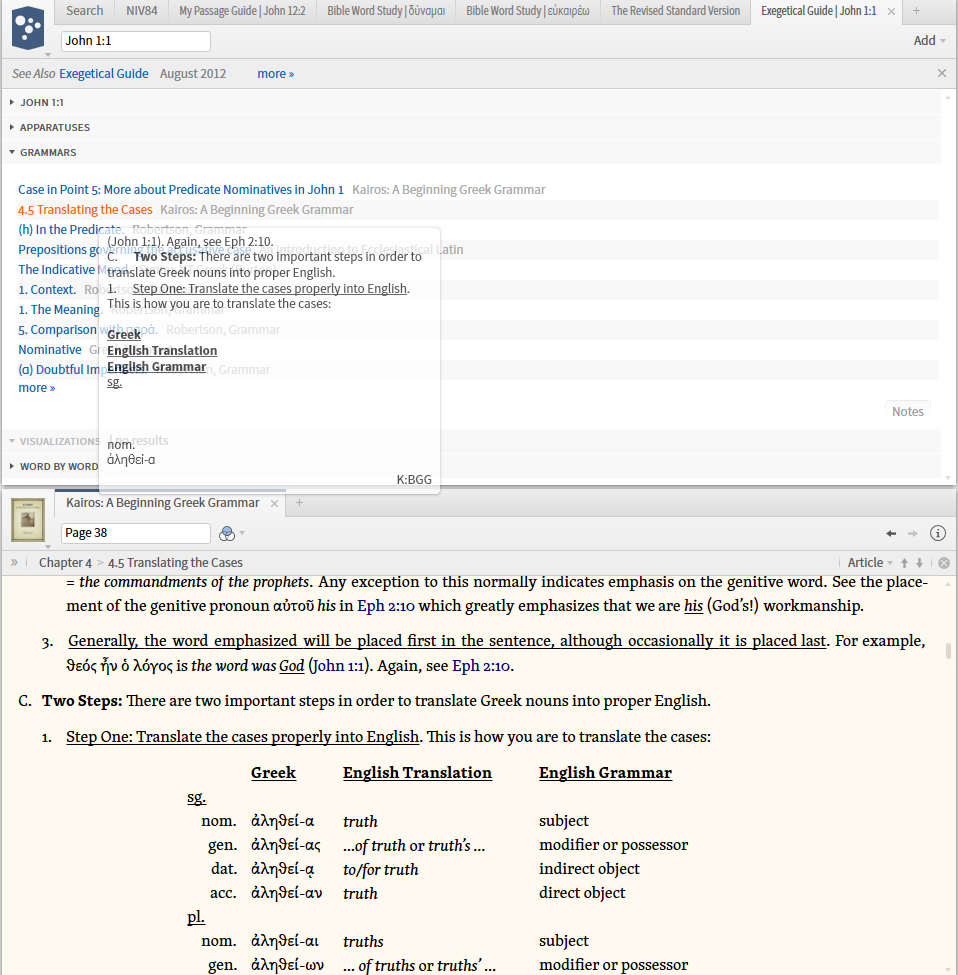Open the My Passage Guide John 12:2 tab
The image size is (958, 975).
(x=242, y=11)
